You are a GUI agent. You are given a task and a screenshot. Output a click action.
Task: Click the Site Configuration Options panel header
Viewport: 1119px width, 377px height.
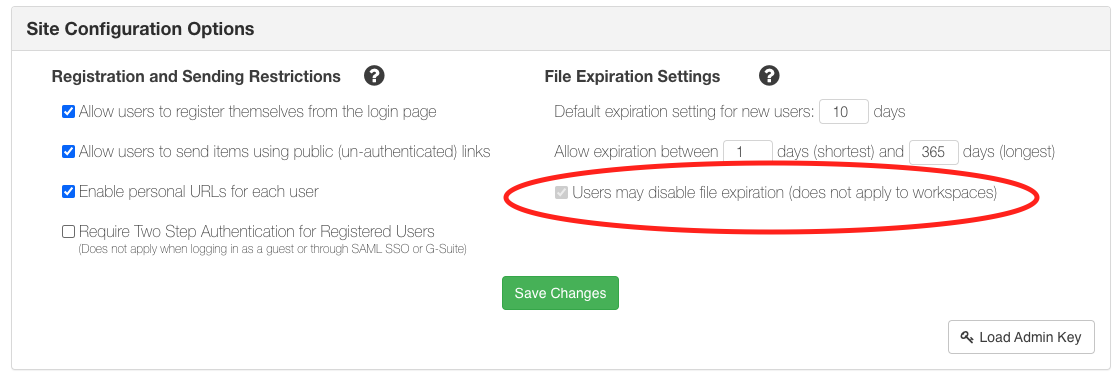pos(560,29)
